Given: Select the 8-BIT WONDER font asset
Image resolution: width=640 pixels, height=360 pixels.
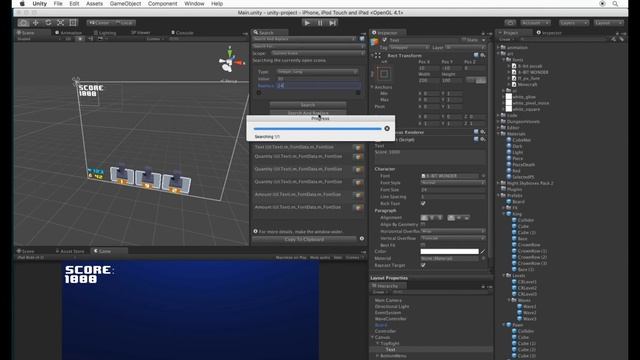Looking at the screenshot, I should pyautogui.click(x=533, y=72).
